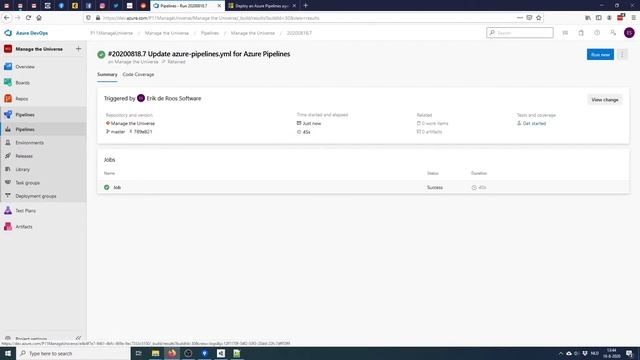This screenshot has height=360, width=640.
Task: Open the 0 artifacts link
Action: (432, 132)
